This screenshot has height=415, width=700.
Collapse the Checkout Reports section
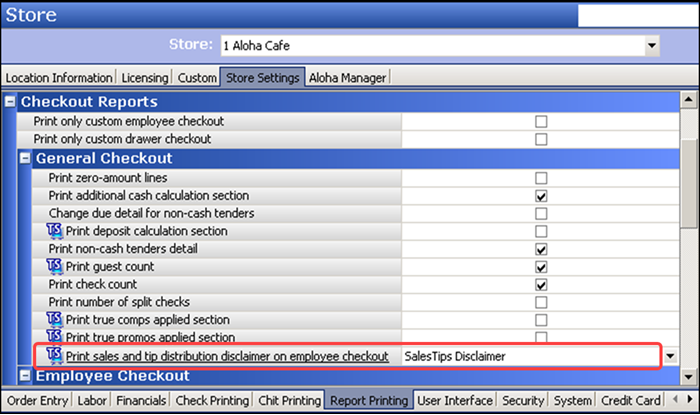pos(10,102)
